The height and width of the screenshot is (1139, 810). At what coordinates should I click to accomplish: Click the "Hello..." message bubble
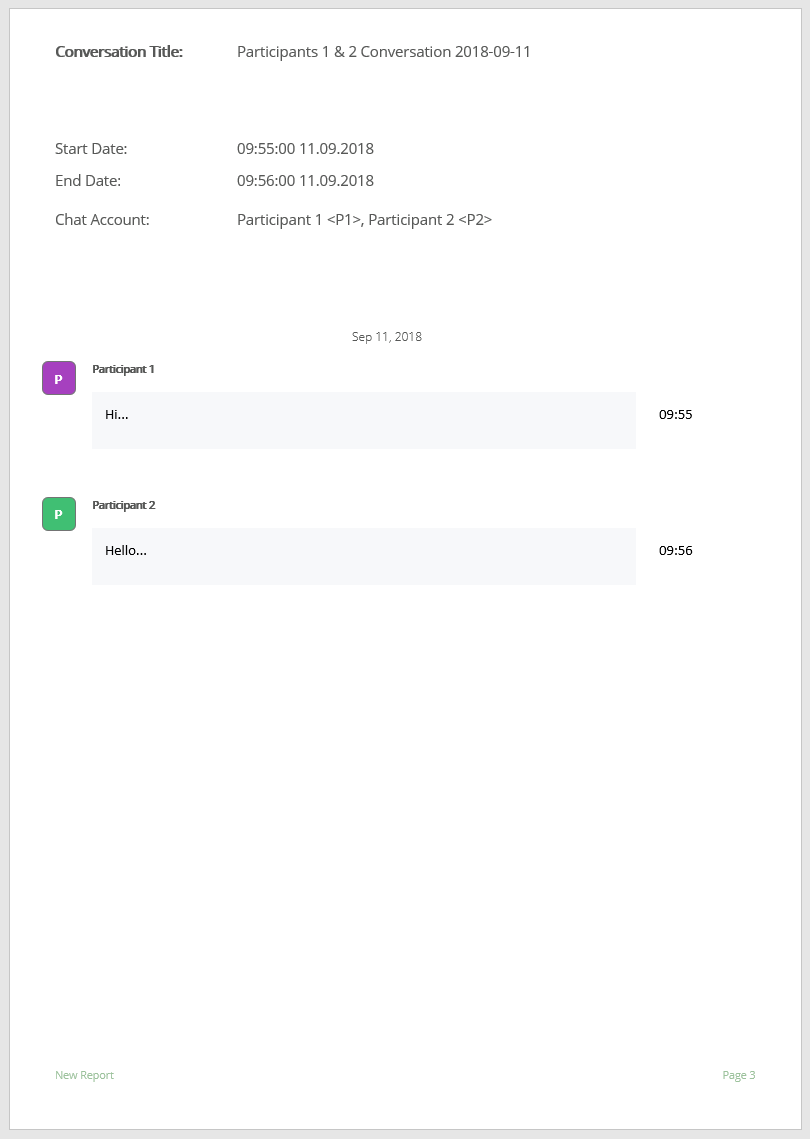(363, 556)
